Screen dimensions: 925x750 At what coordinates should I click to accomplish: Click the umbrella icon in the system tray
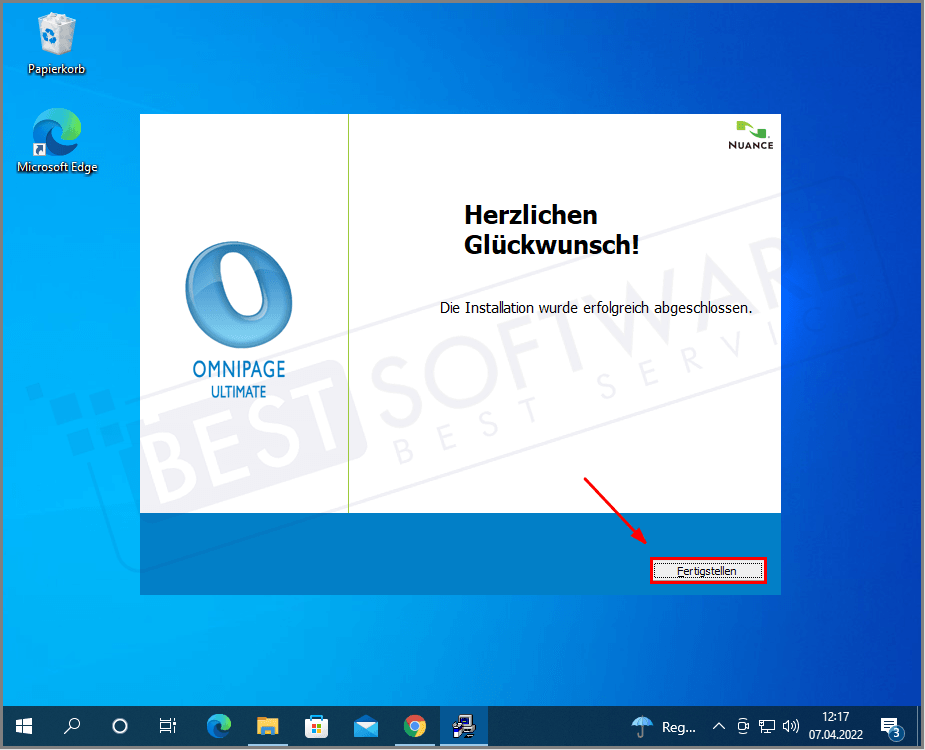click(x=641, y=726)
